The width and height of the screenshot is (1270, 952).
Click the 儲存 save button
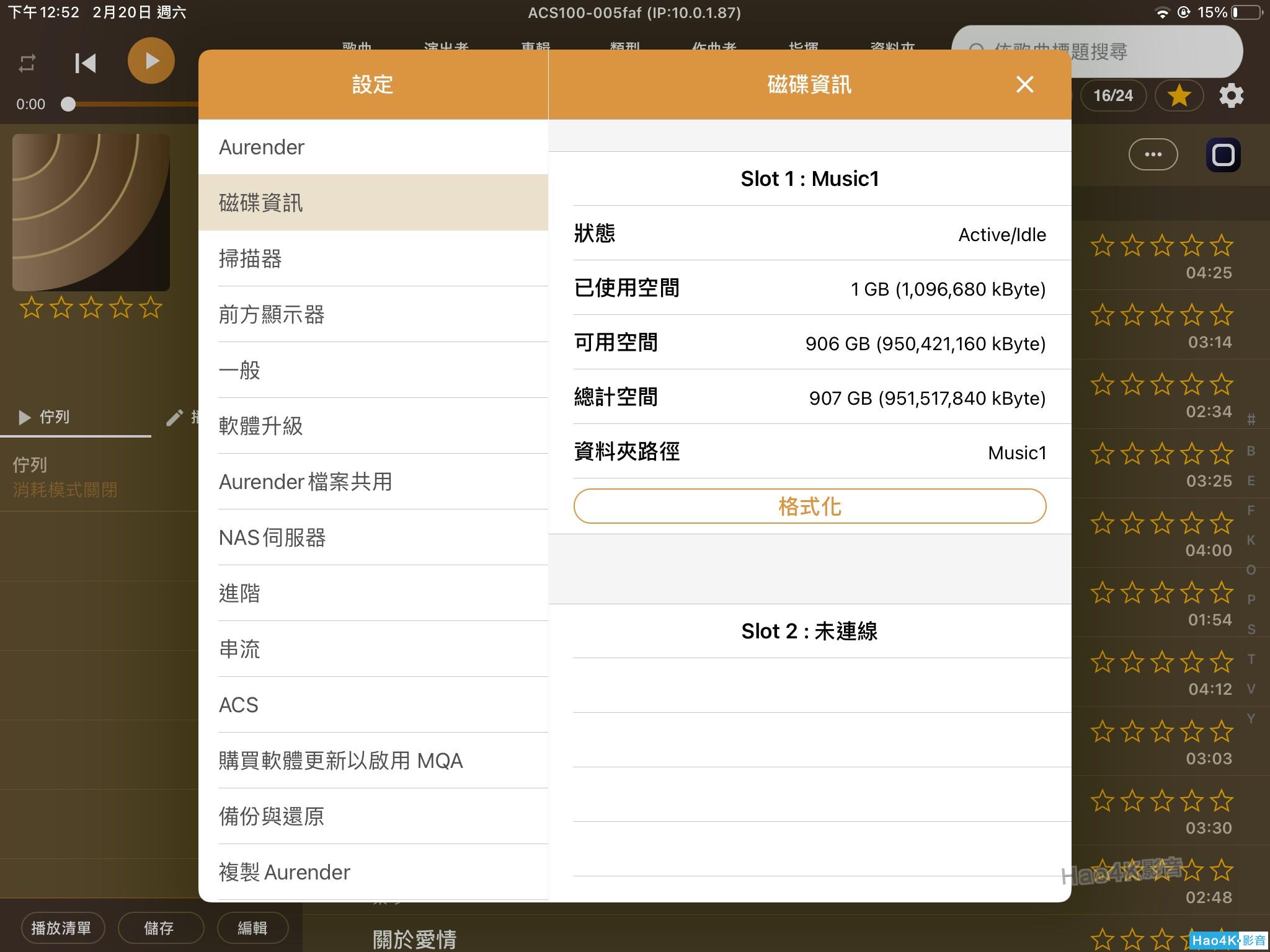coord(159,928)
